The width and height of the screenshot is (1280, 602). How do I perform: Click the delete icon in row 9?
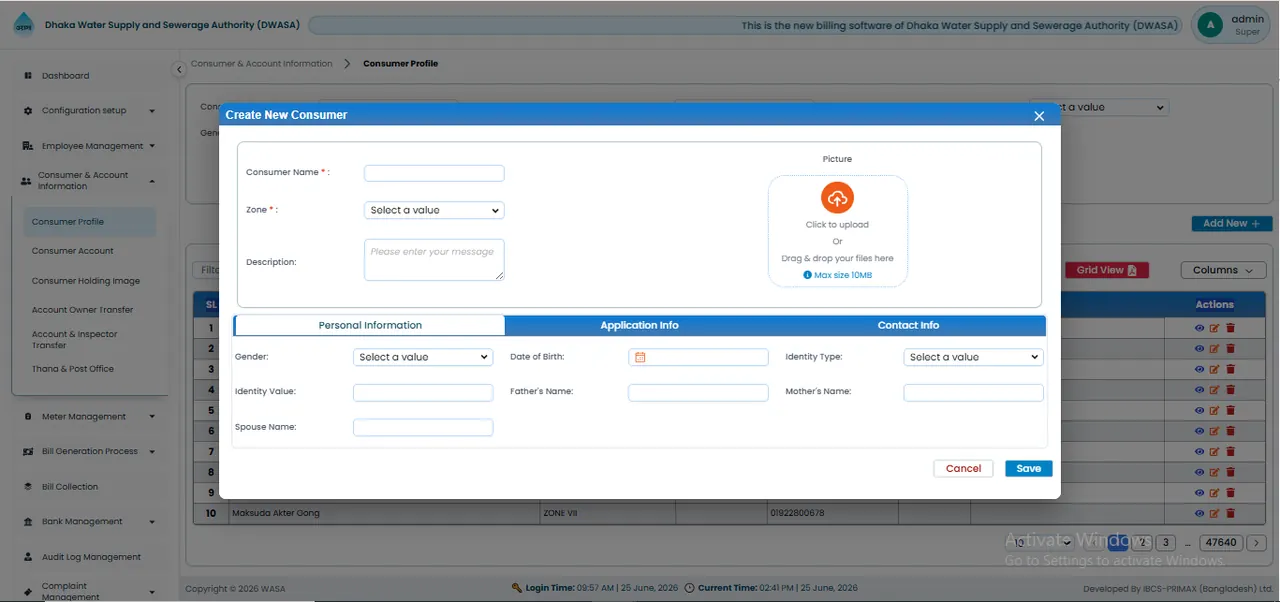click(x=1231, y=492)
